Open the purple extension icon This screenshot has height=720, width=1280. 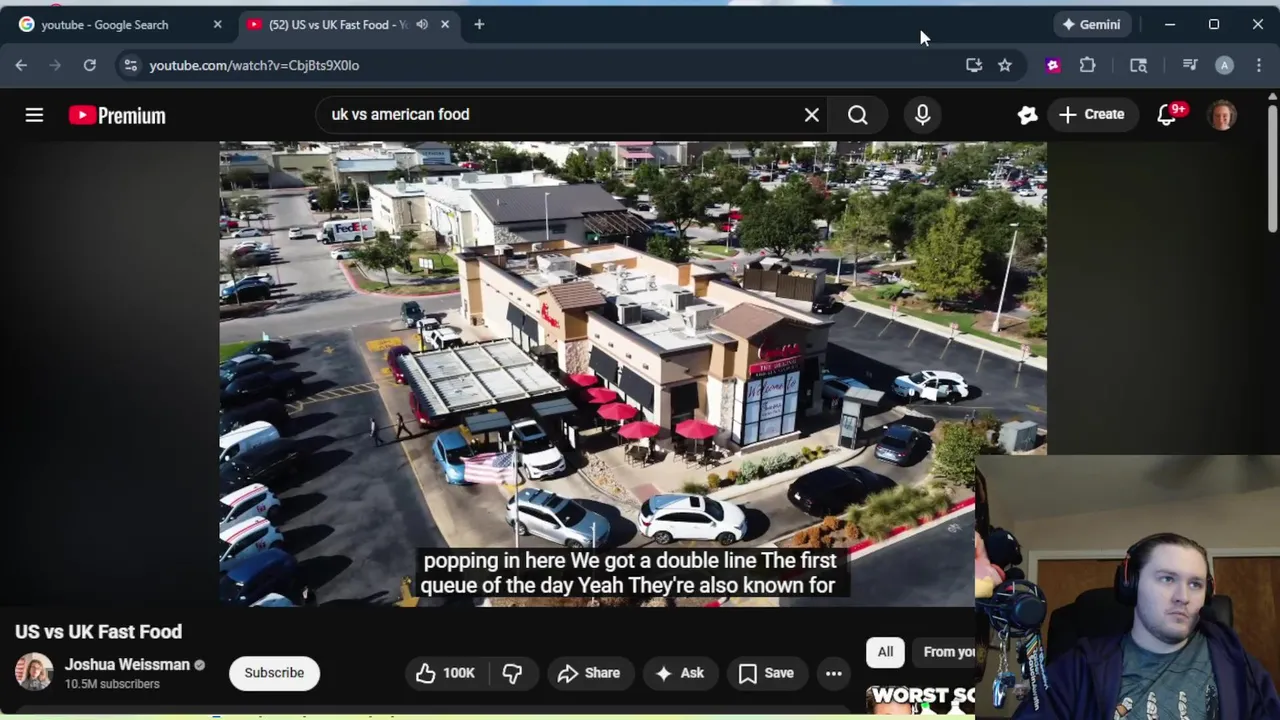pos(1052,65)
